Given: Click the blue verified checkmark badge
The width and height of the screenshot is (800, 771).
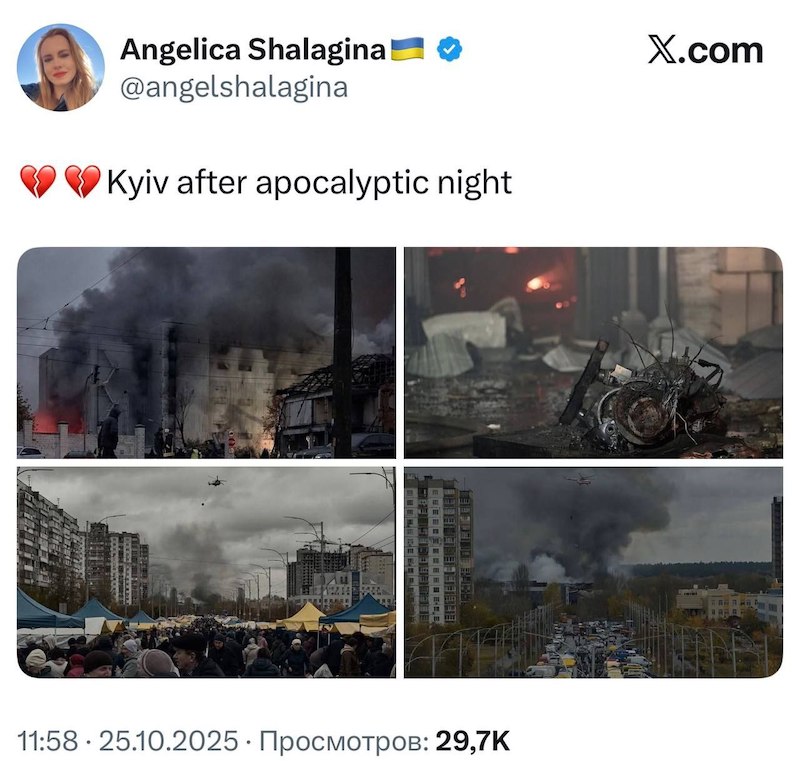Looking at the screenshot, I should (x=449, y=49).
